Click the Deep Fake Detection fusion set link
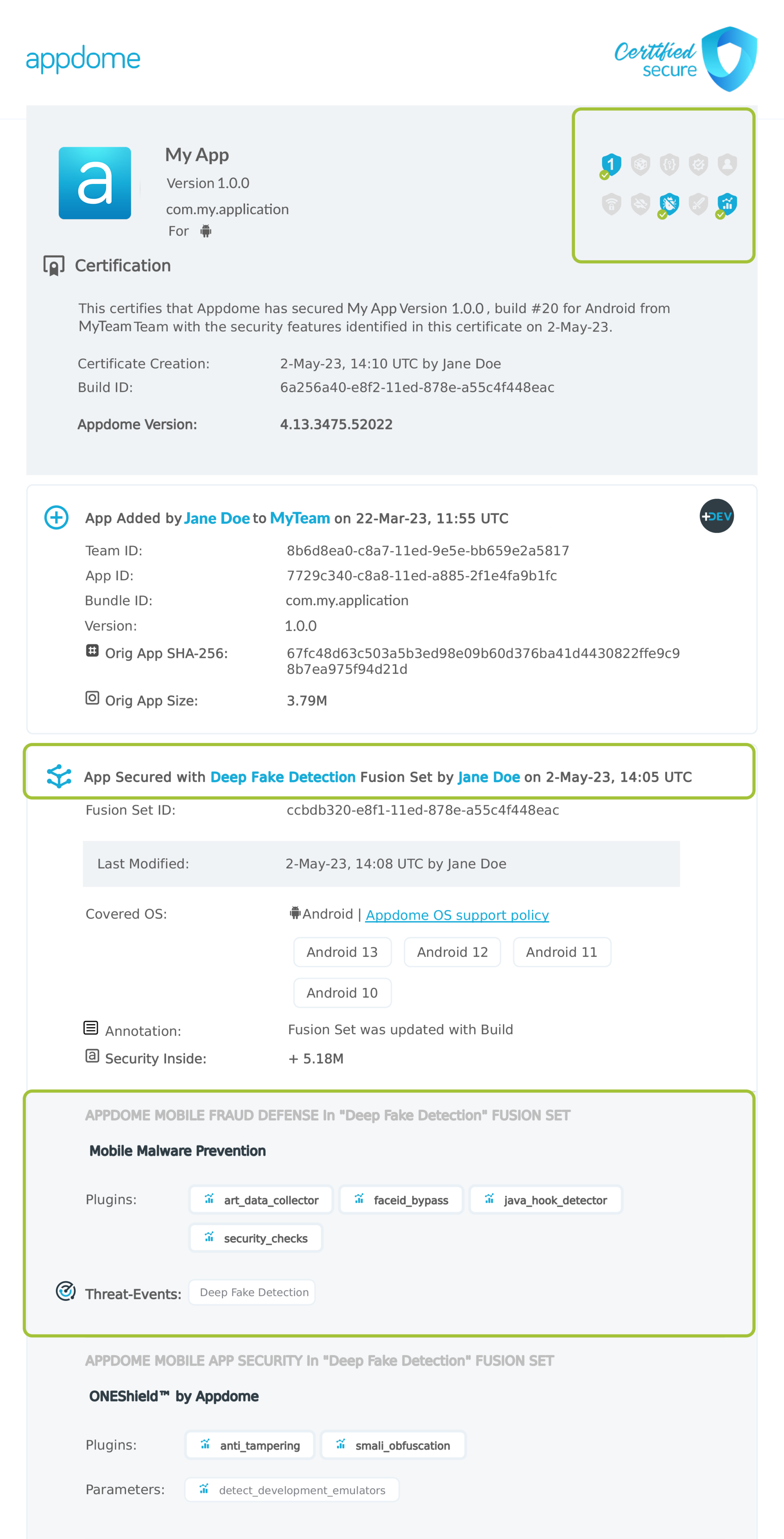Image resolution: width=784 pixels, height=1539 pixels. tap(283, 777)
